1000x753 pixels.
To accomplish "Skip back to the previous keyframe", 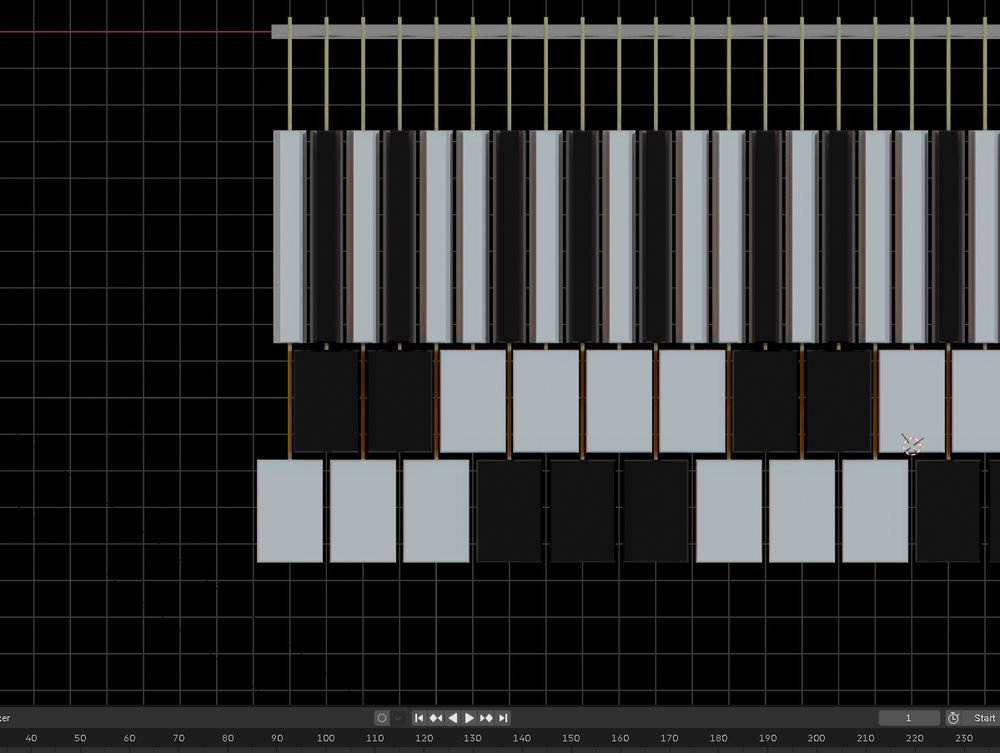I will click(x=436, y=717).
